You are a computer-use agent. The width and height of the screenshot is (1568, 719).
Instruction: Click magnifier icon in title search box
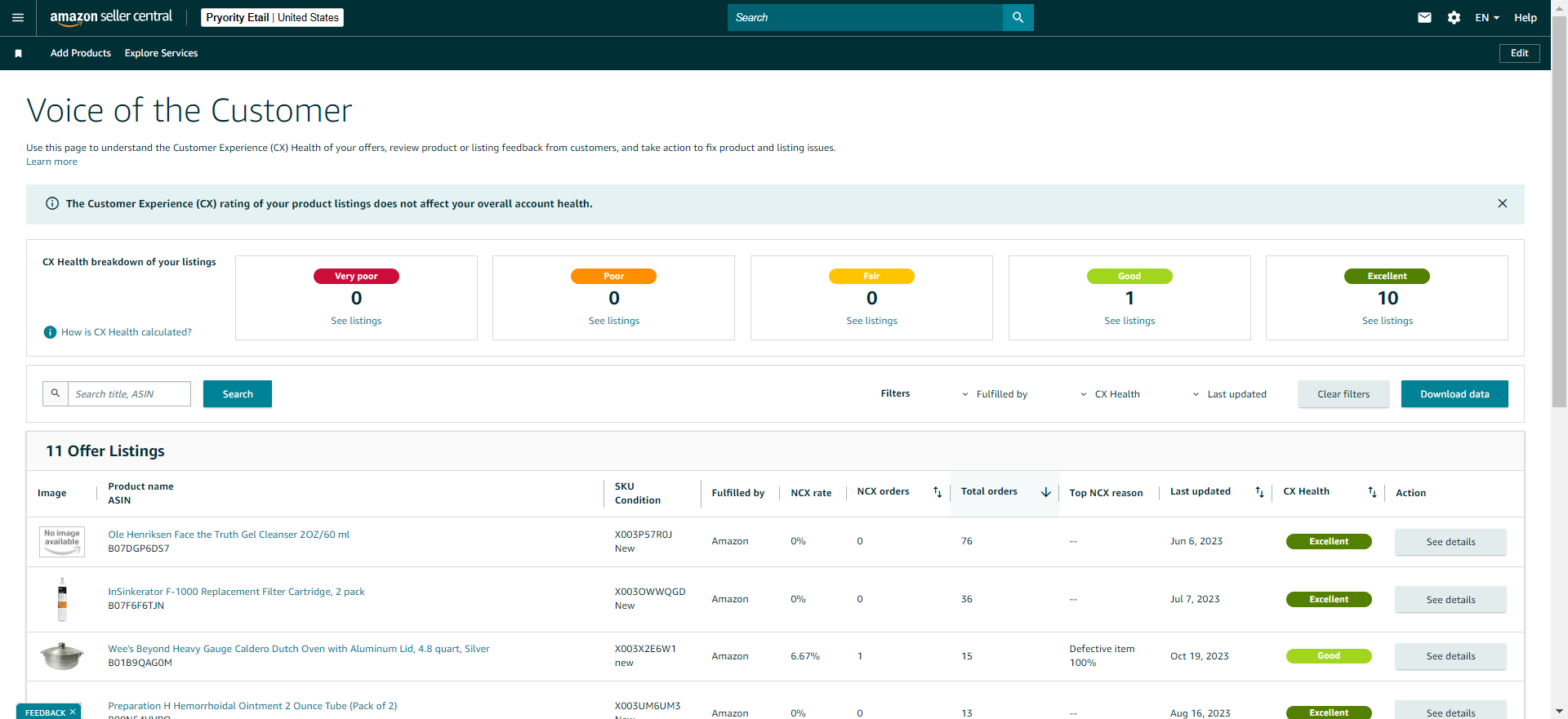tap(56, 393)
